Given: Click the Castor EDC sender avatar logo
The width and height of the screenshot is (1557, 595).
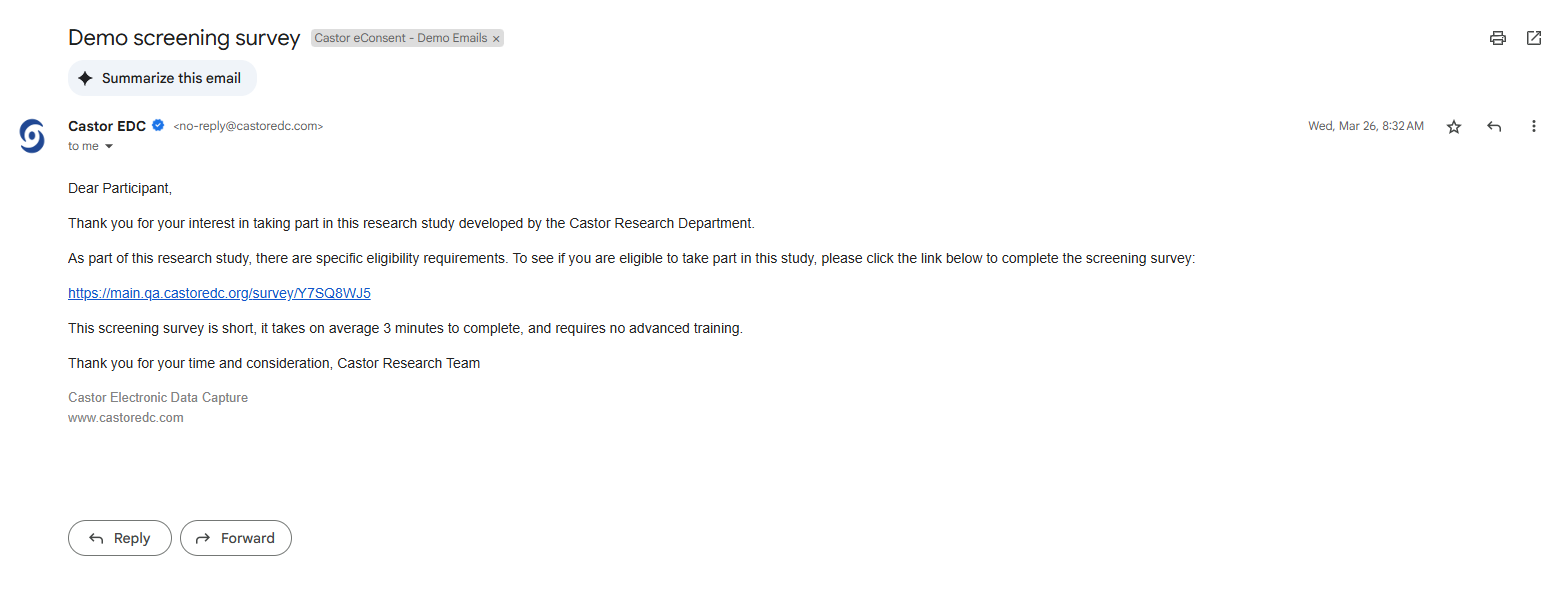Looking at the screenshot, I should click(32, 136).
